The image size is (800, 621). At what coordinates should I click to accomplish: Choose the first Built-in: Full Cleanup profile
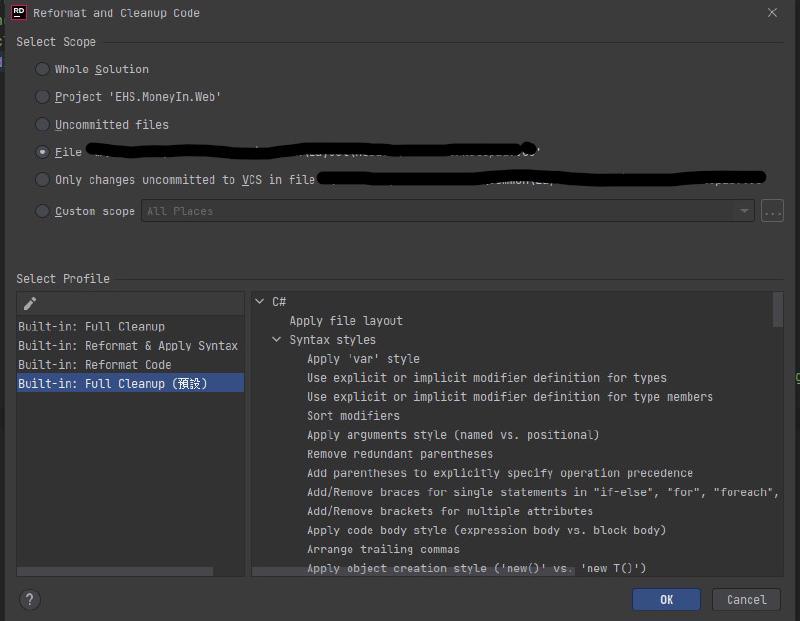(x=91, y=327)
